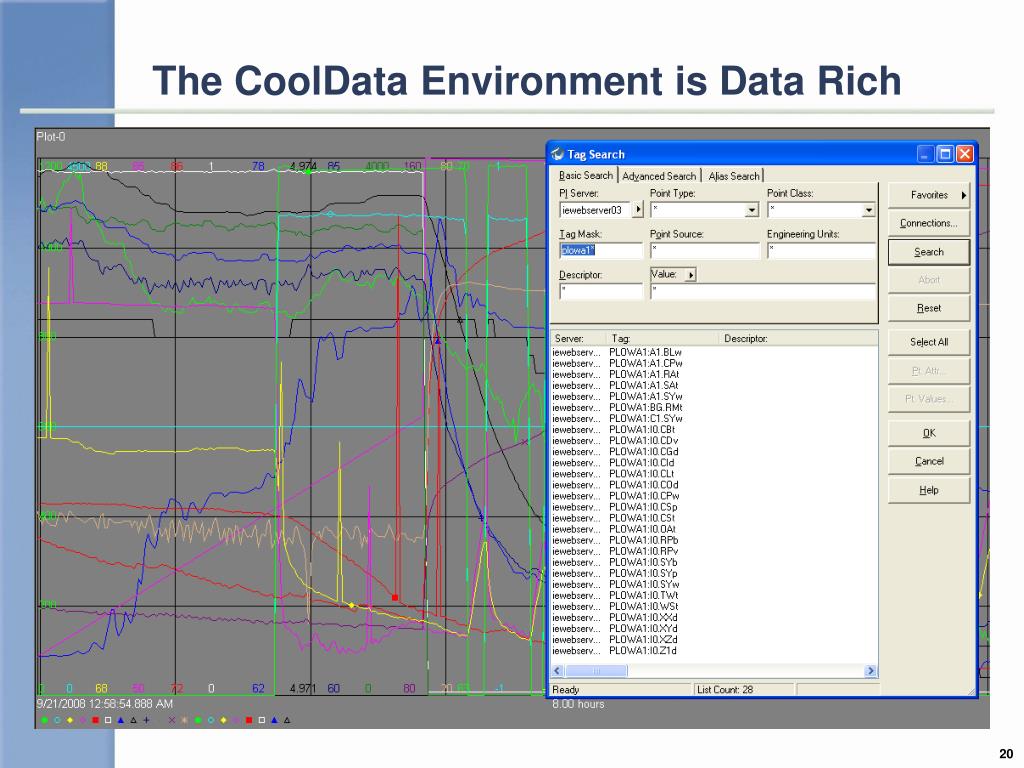Select tag PLOWA1:I0.RPb
Screen dimensions: 1024x768
(643, 541)
